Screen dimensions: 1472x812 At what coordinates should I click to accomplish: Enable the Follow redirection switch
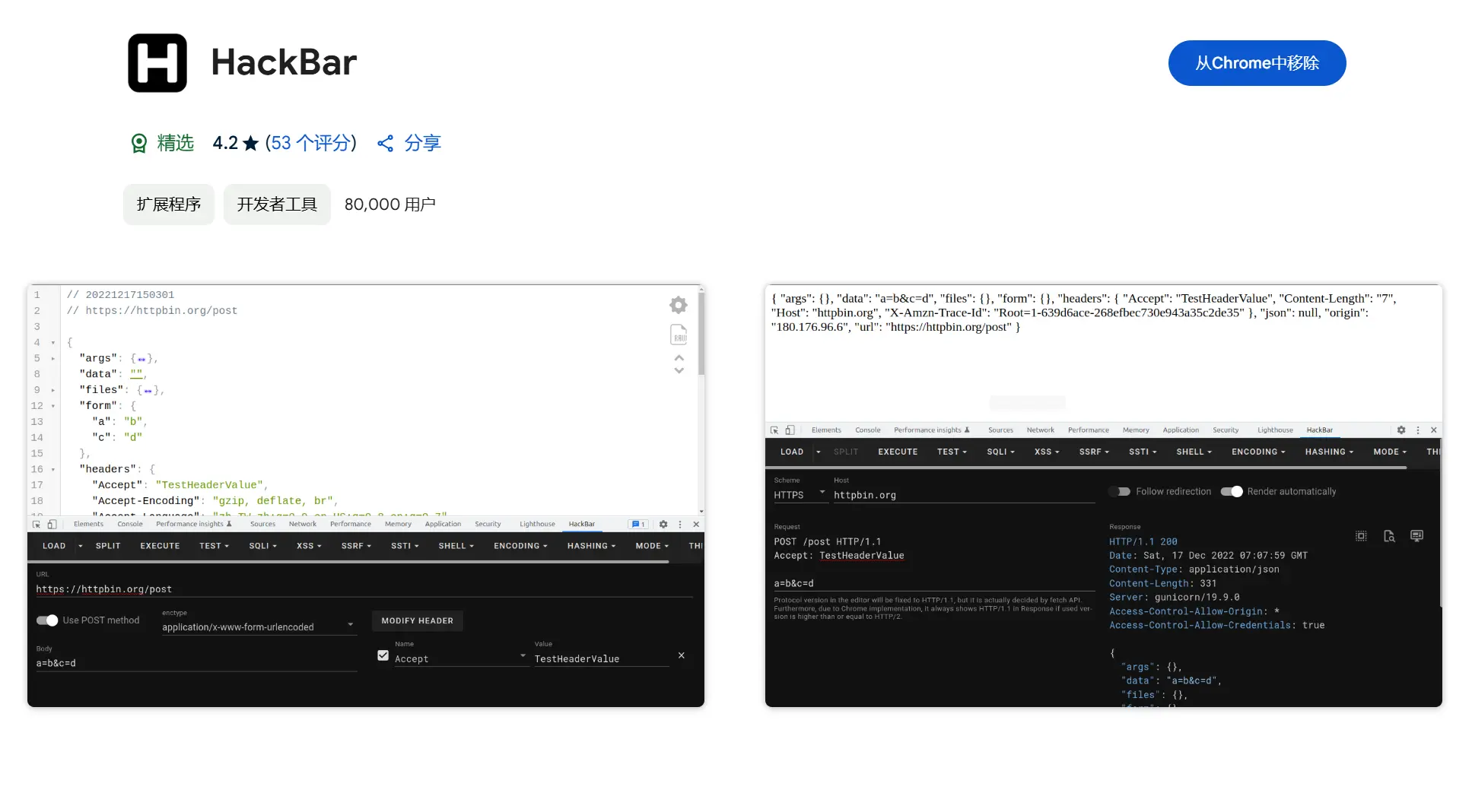pyautogui.click(x=1120, y=492)
